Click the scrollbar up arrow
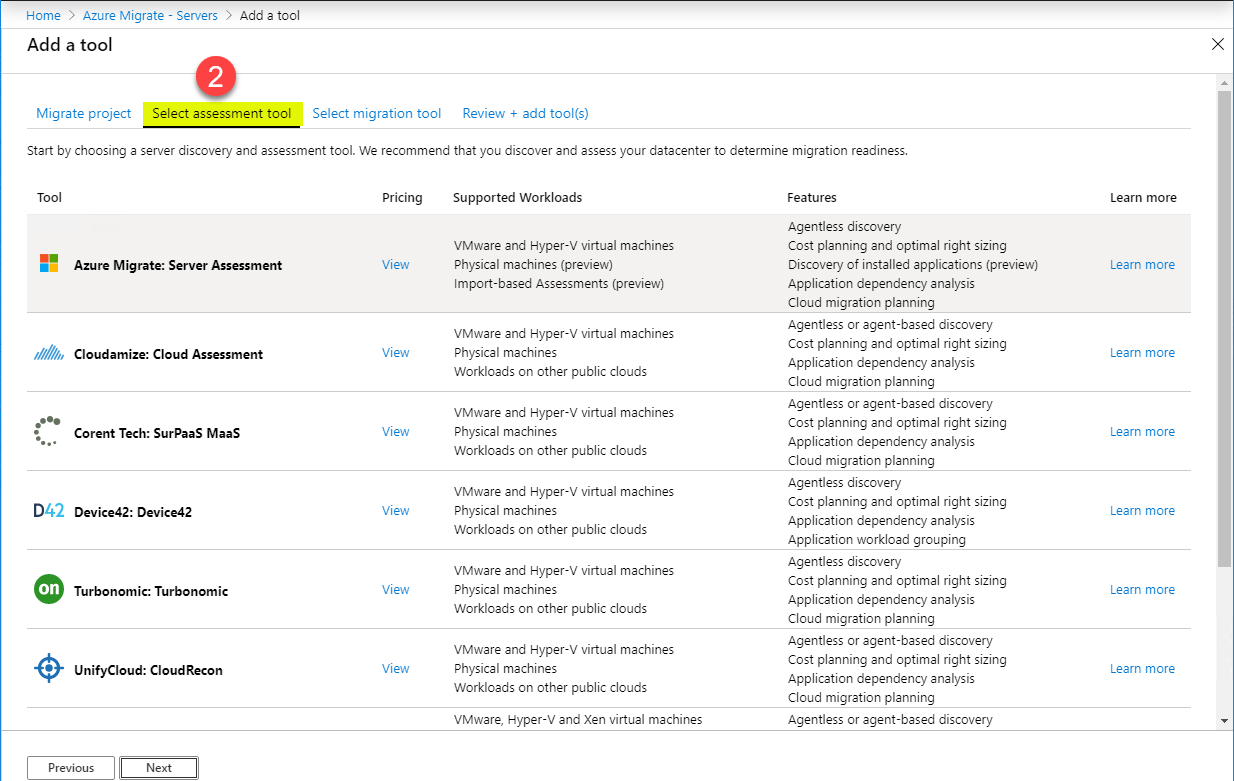 point(1224,82)
